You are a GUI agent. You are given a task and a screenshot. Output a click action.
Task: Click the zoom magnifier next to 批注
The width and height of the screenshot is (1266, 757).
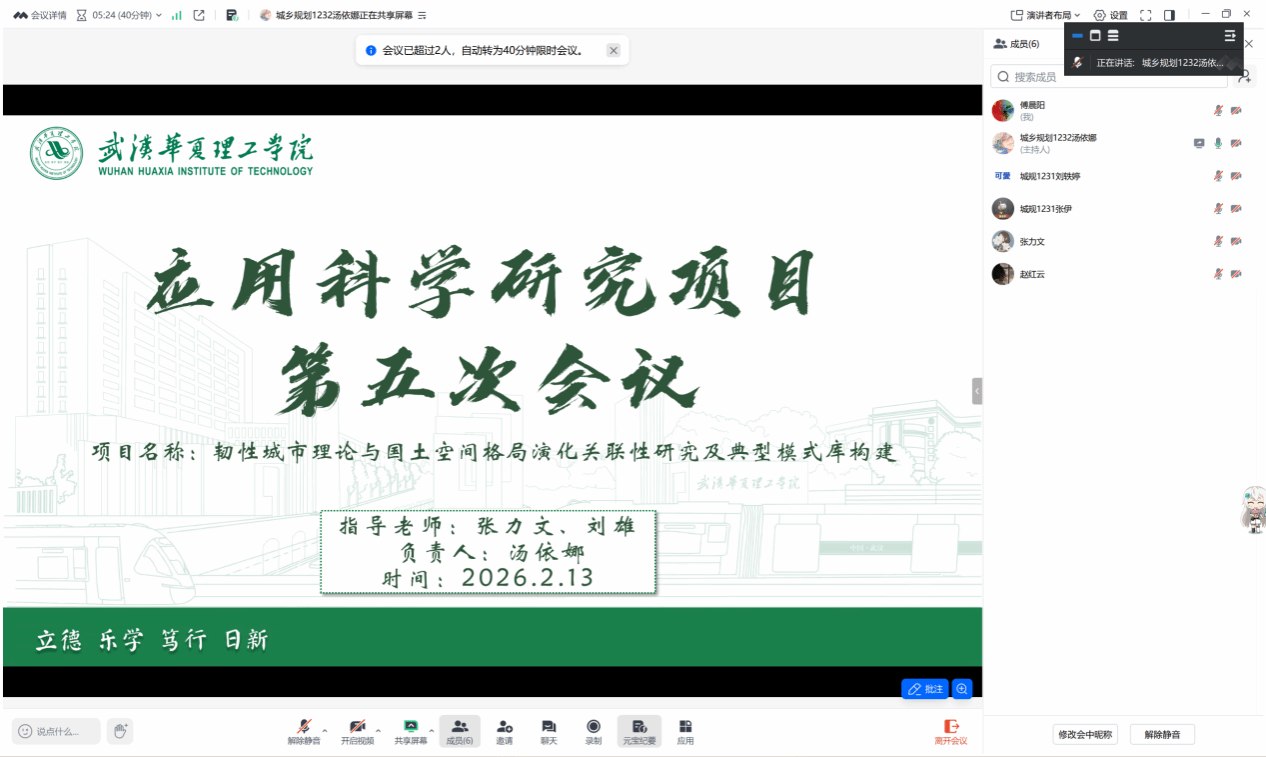(962, 689)
